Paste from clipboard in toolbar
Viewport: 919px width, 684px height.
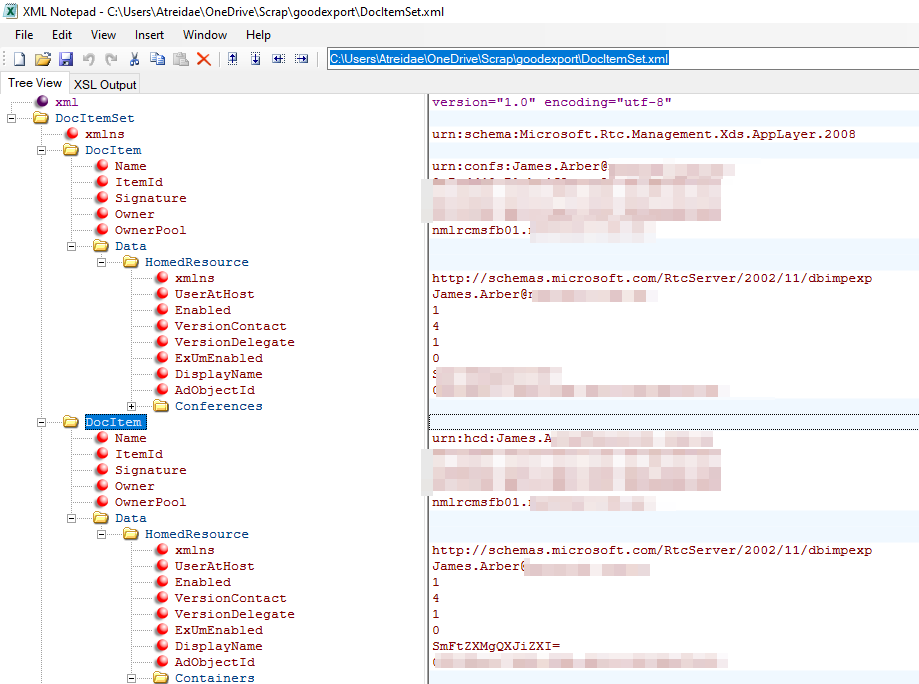pyautogui.click(x=181, y=59)
